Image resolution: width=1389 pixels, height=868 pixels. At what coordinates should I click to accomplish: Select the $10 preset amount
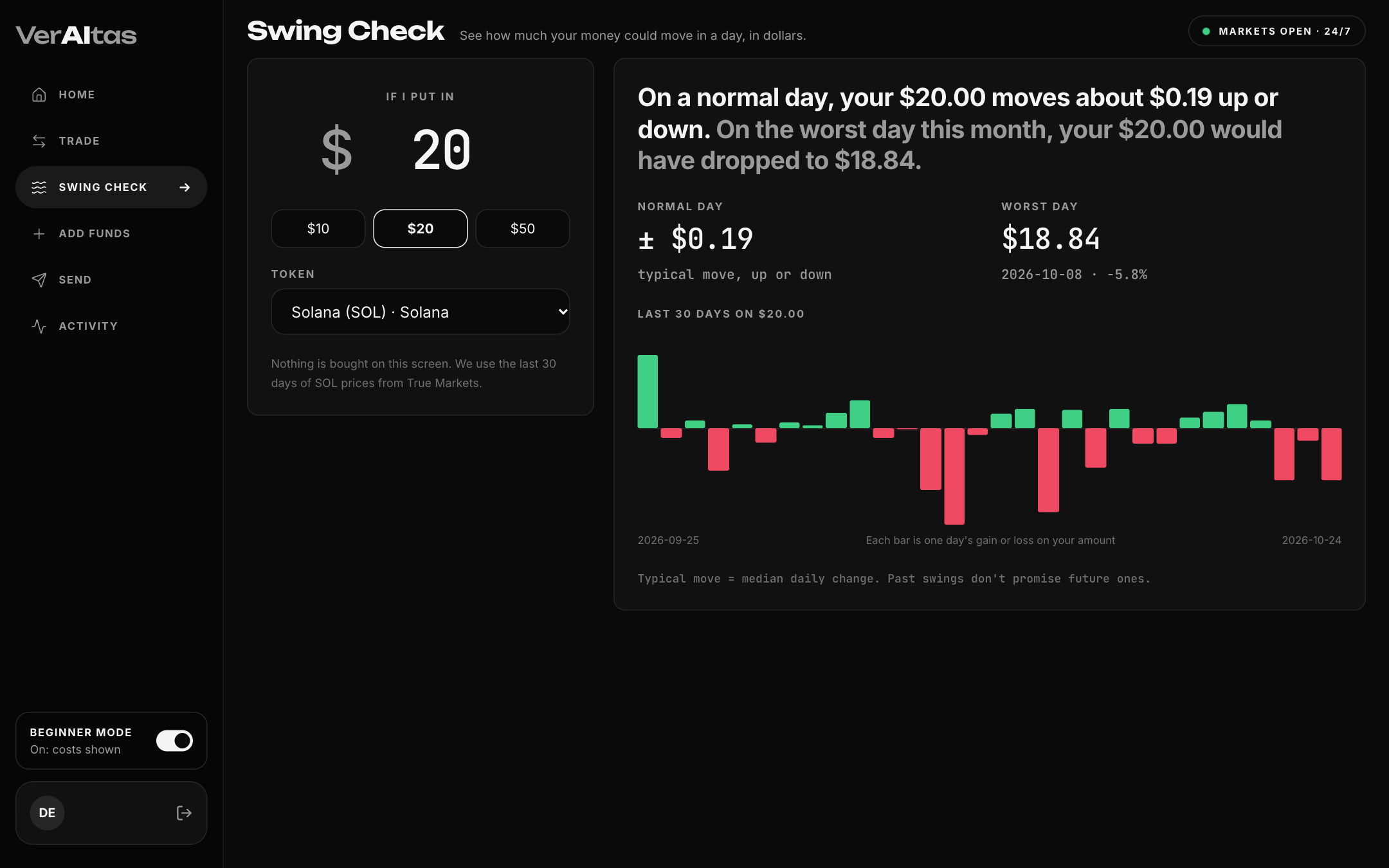tap(318, 228)
